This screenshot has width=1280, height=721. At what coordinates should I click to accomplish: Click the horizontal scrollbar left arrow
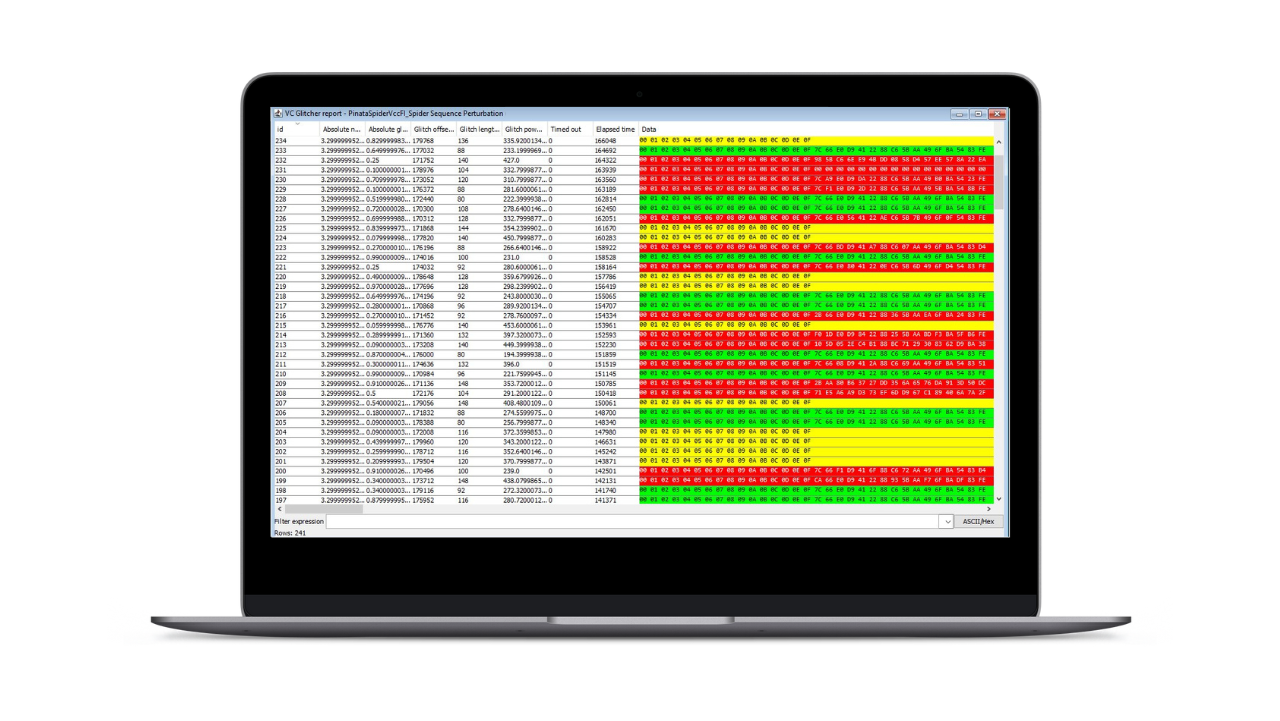278,509
